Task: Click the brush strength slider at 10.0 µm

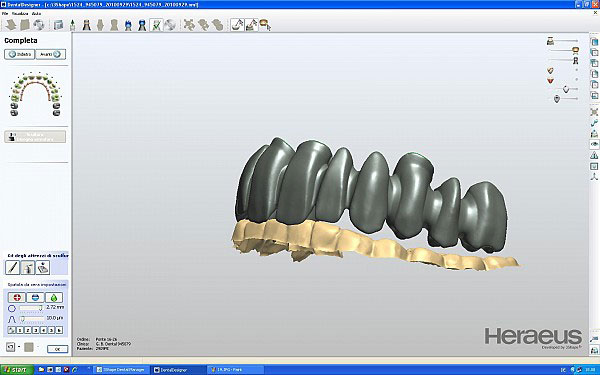Action: (x=31, y=319)
